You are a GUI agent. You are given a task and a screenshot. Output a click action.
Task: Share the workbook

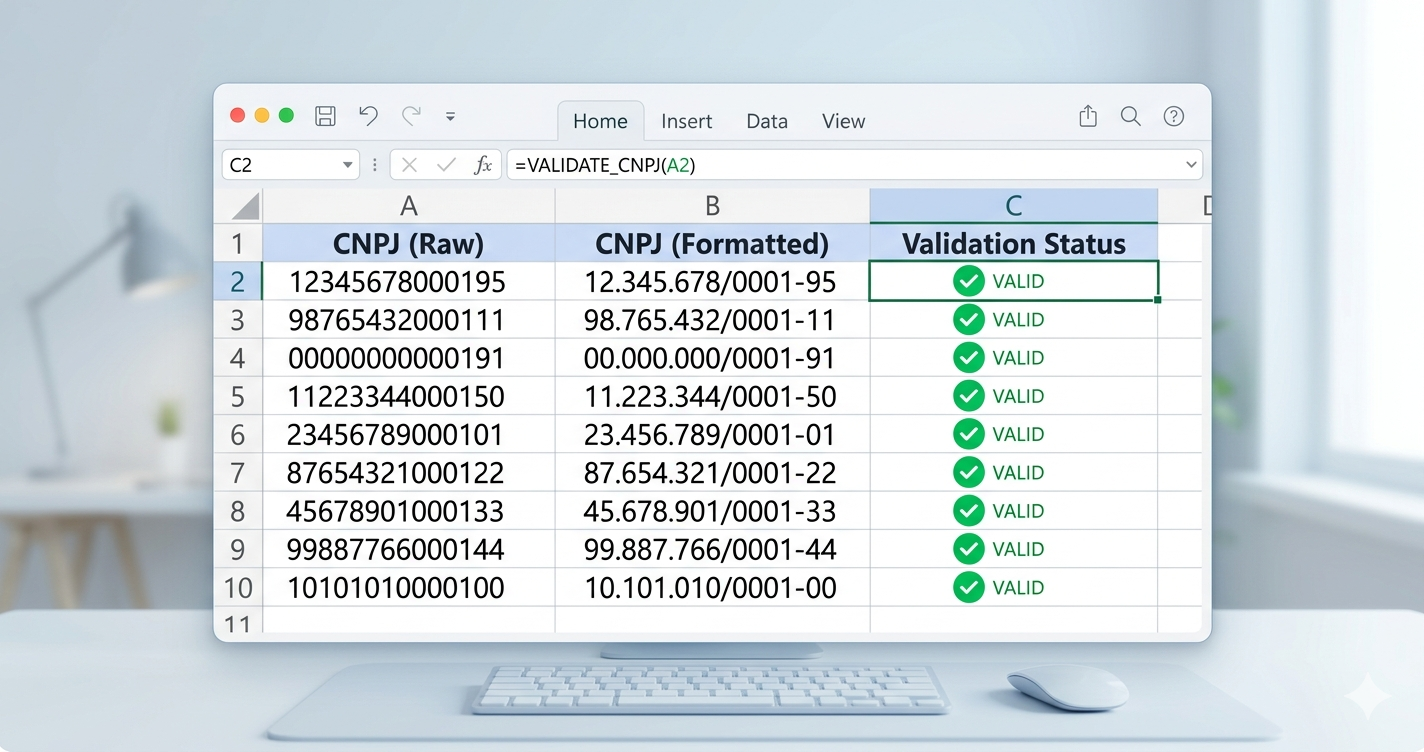tap(1087, 116)
